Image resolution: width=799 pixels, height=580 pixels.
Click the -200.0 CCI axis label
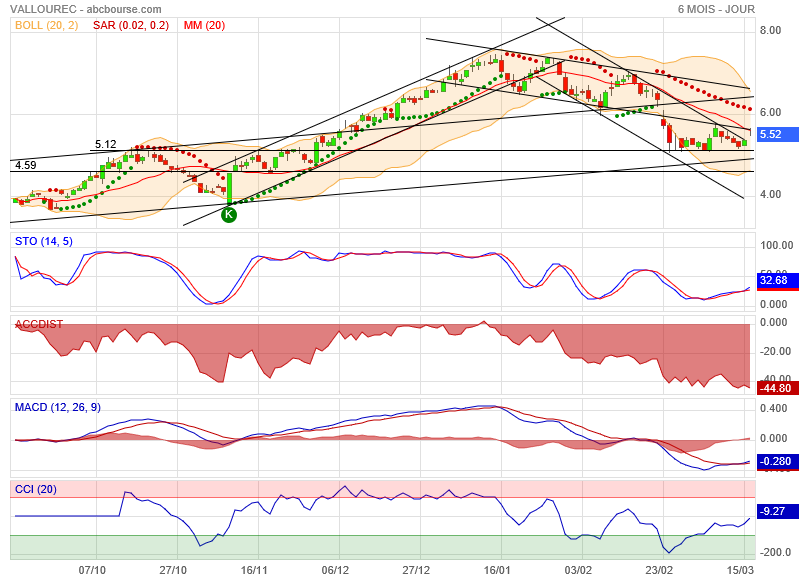click(776, 552)
